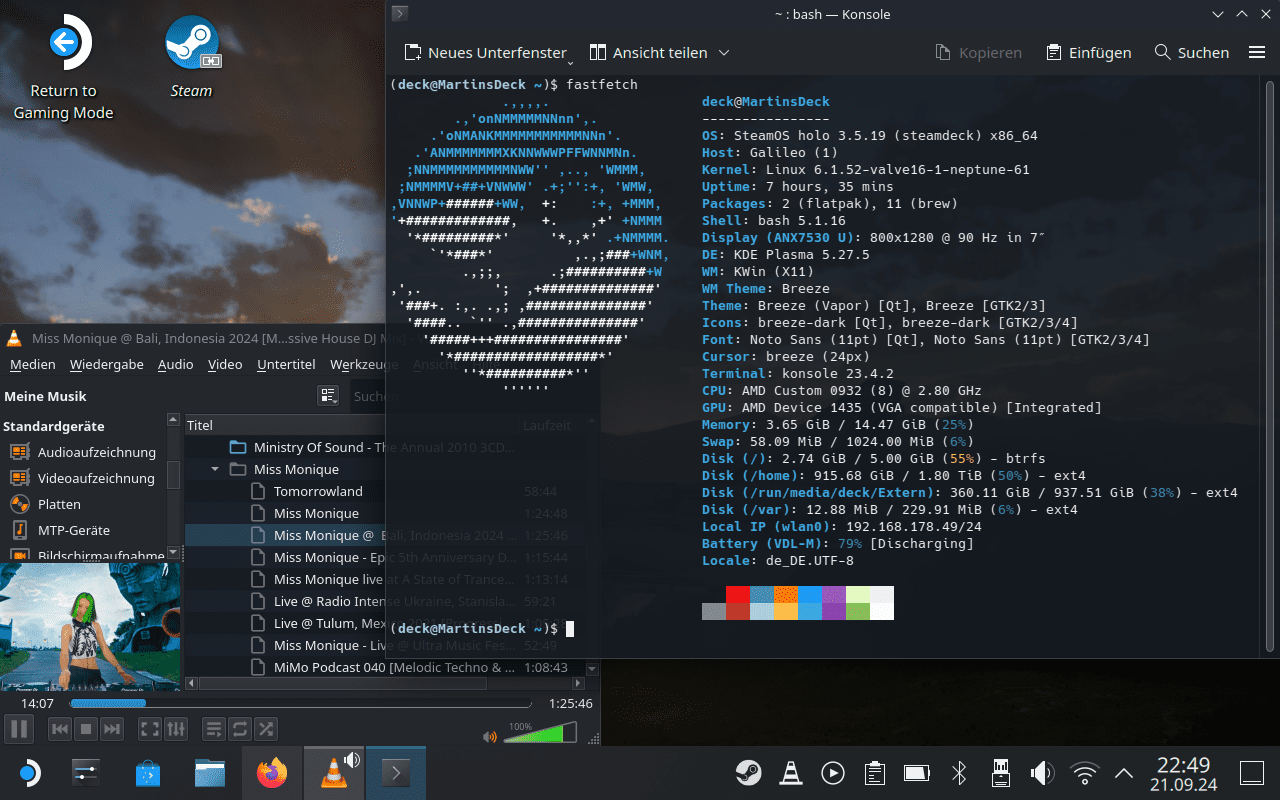Click VLC sidebar scroll down arrow

pyautogui.click(x=174, y=552)
